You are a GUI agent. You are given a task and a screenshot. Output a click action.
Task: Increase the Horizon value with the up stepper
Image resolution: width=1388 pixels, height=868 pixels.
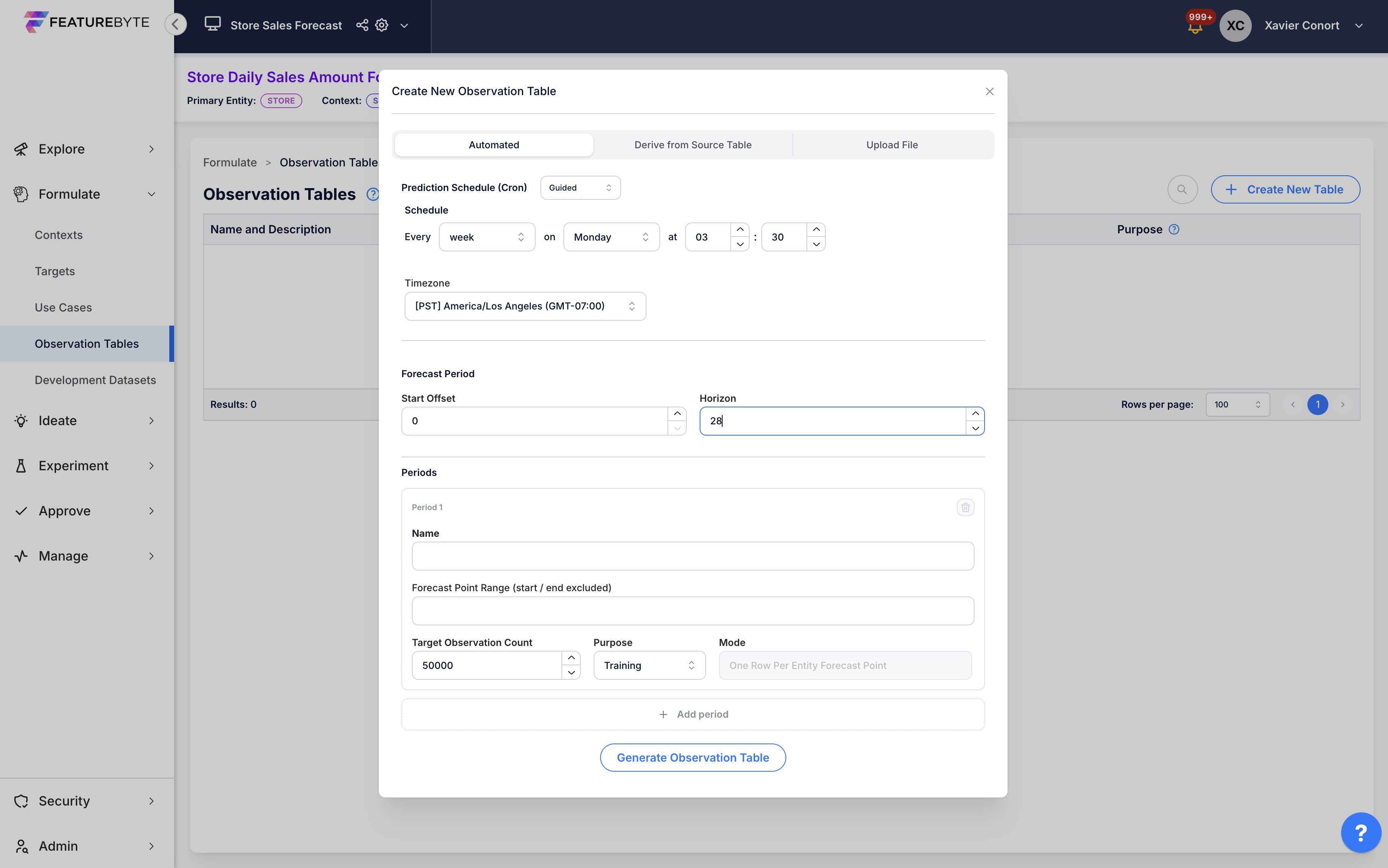click(x=975, y=413)
